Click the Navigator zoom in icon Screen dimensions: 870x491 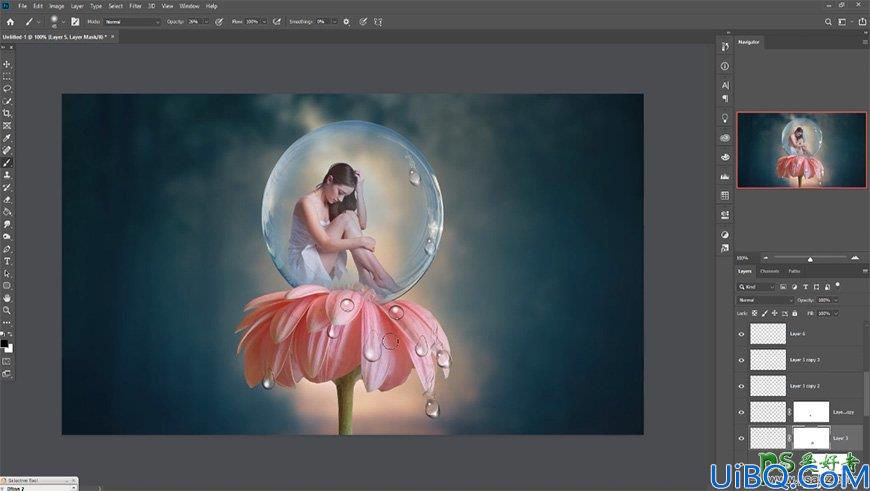pos(855,258)
